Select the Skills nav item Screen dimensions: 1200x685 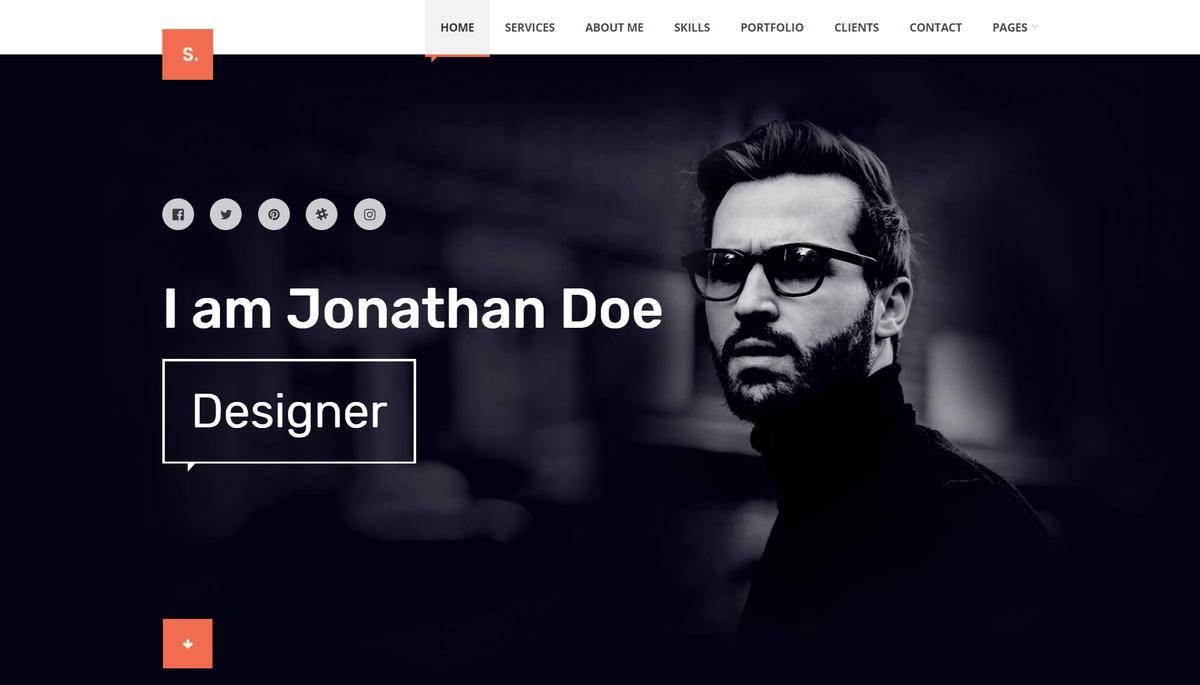click(x=692, y=27)
